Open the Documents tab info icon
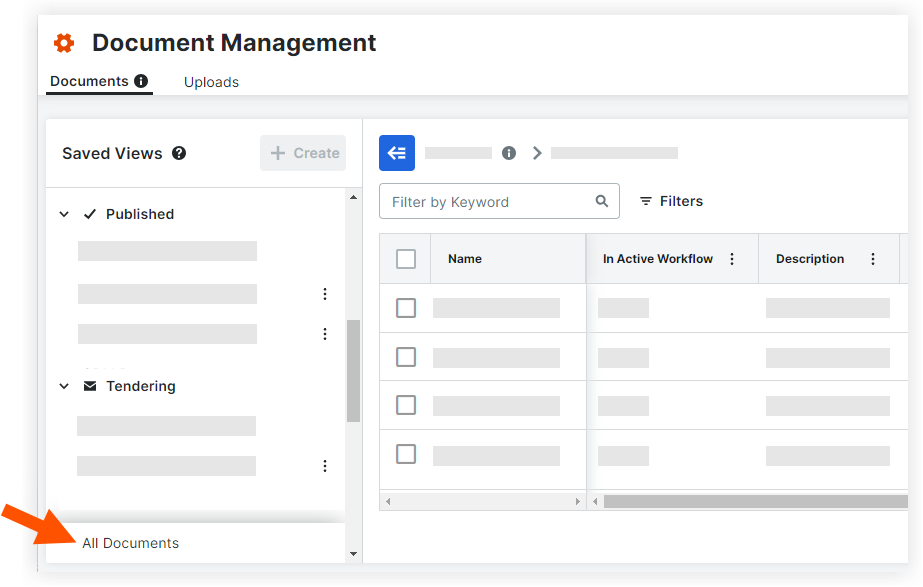923x587 pixels. 141,81
